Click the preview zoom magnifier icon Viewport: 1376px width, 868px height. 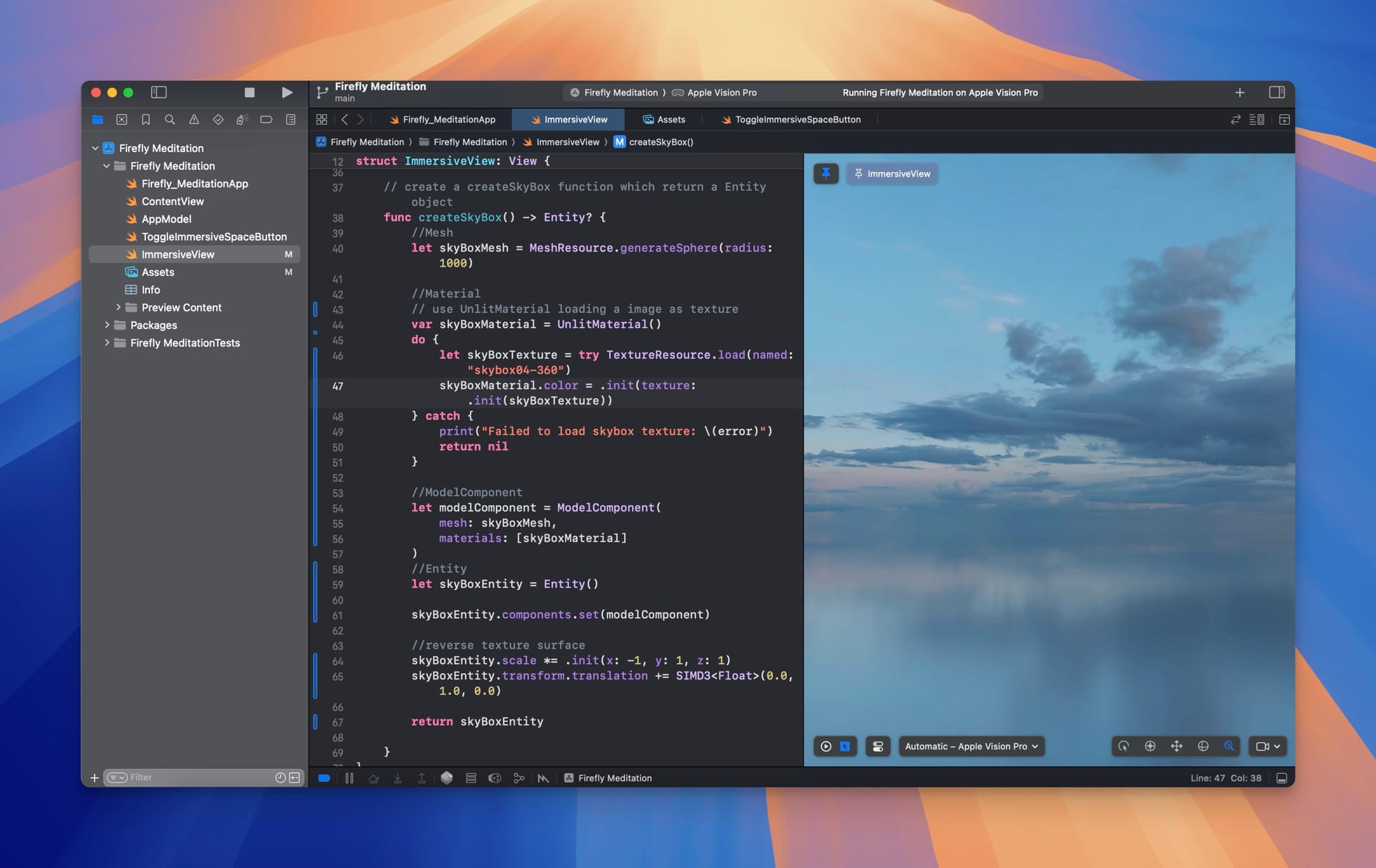(1229, 746)
